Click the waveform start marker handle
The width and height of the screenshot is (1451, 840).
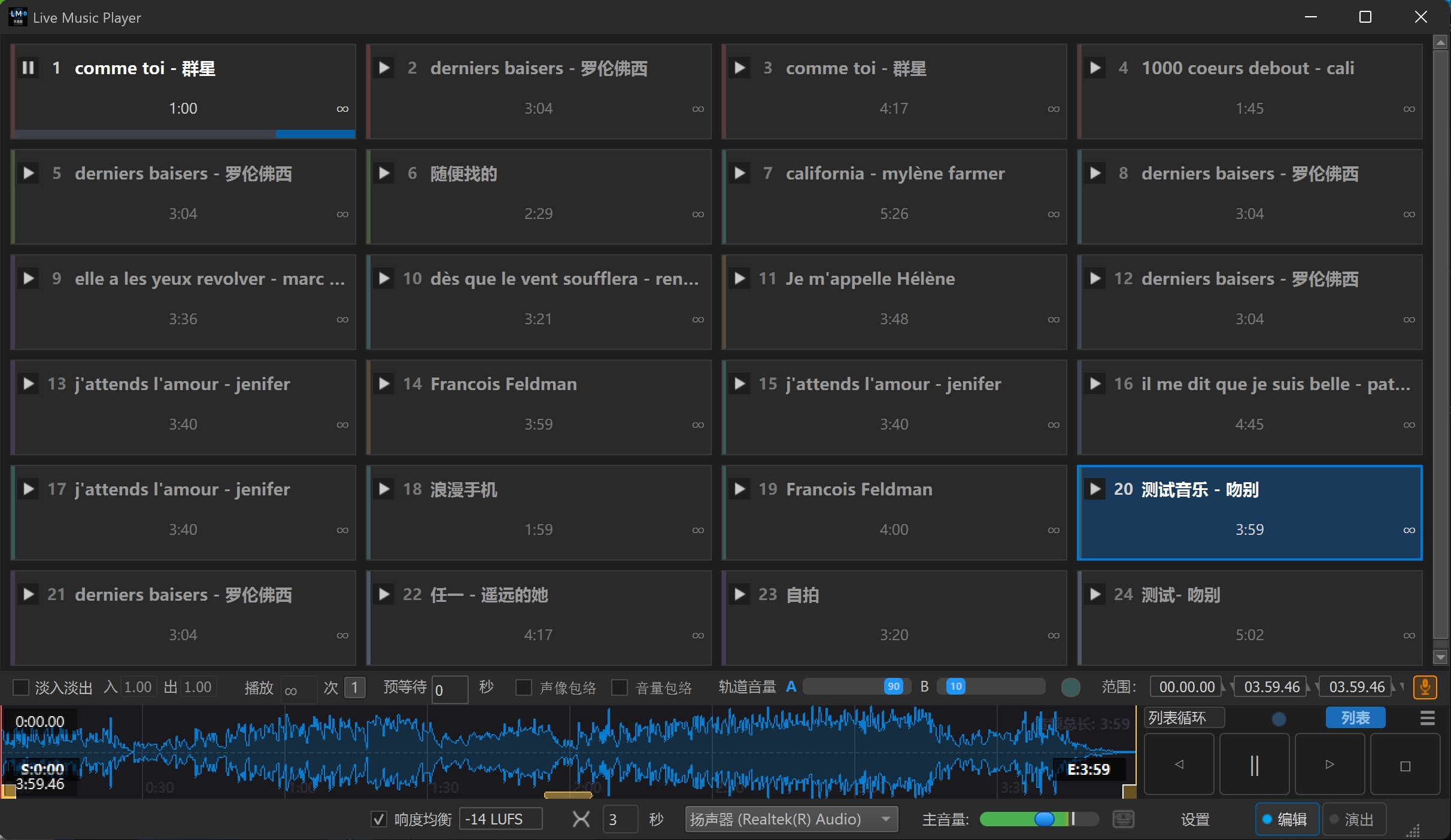(x=8, y=791)
